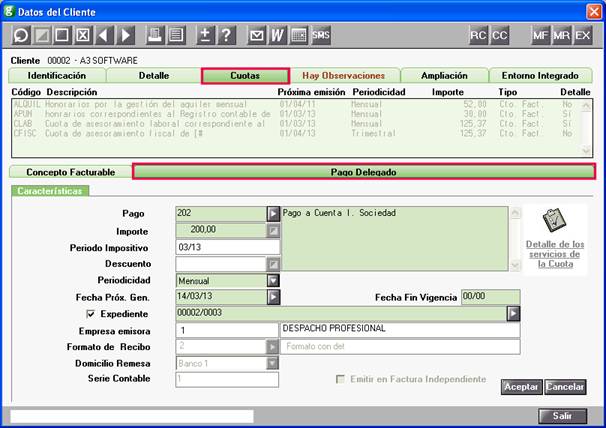Click the MR toolbar button
The image size is (606, 428).
pos(561,36)
